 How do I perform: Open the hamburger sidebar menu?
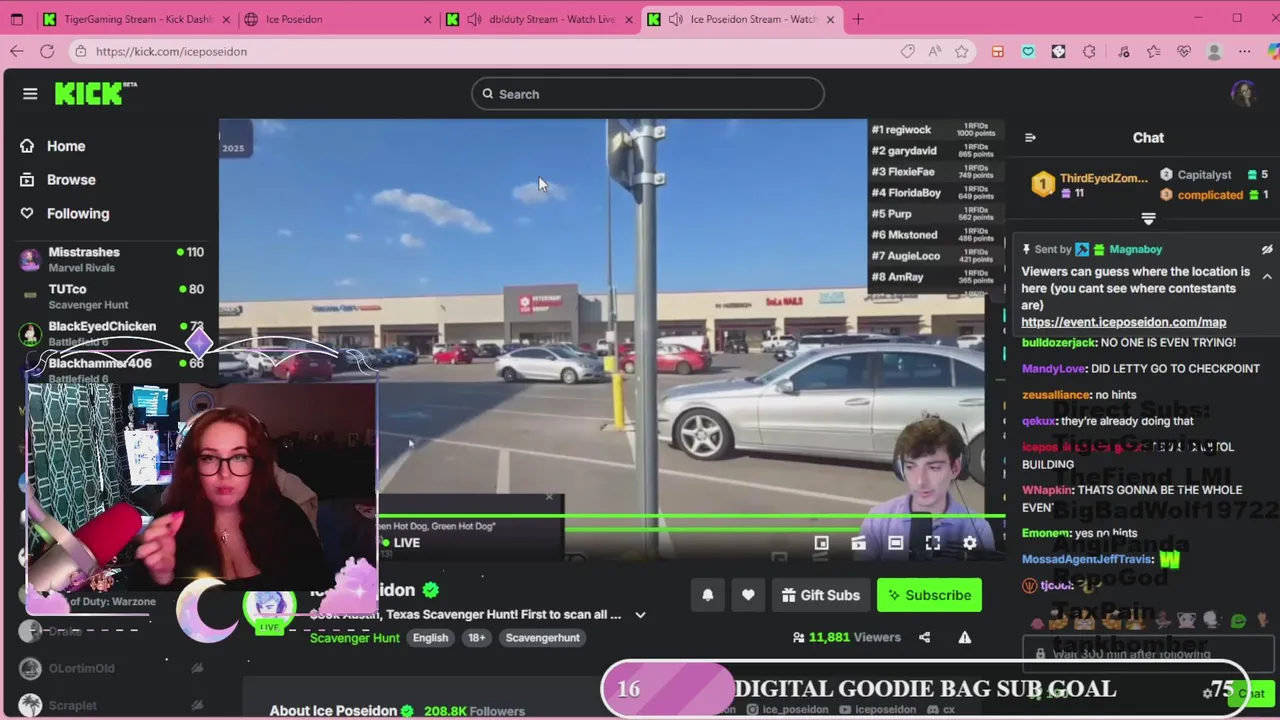[x=30, y=94]
